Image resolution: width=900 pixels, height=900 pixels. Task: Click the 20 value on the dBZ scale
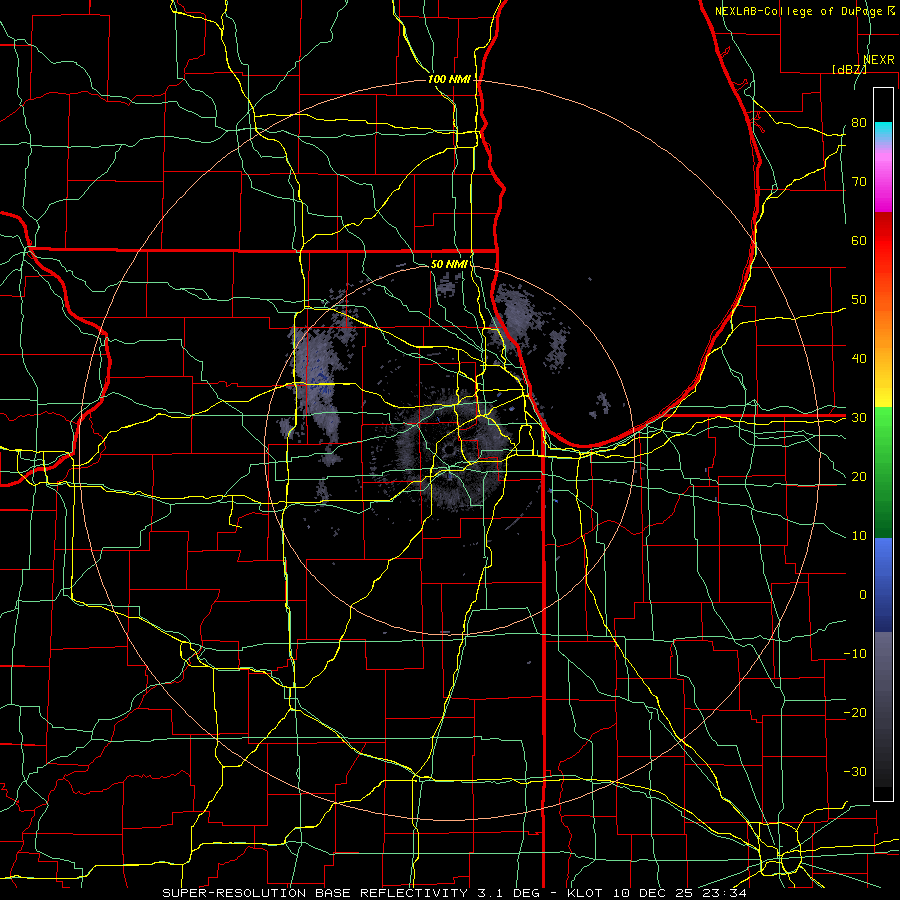(859, 476)
